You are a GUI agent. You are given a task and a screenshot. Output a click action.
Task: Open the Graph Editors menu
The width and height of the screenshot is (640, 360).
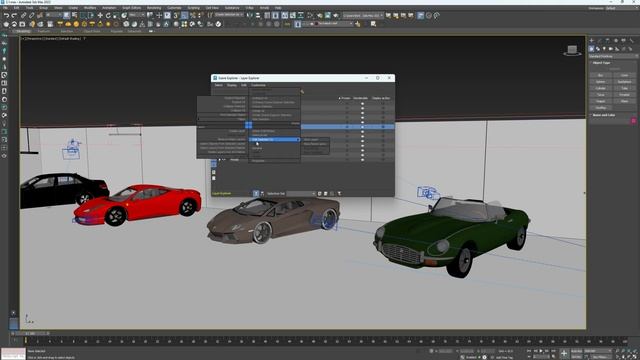pyautogui.click(x=131, y=8)
